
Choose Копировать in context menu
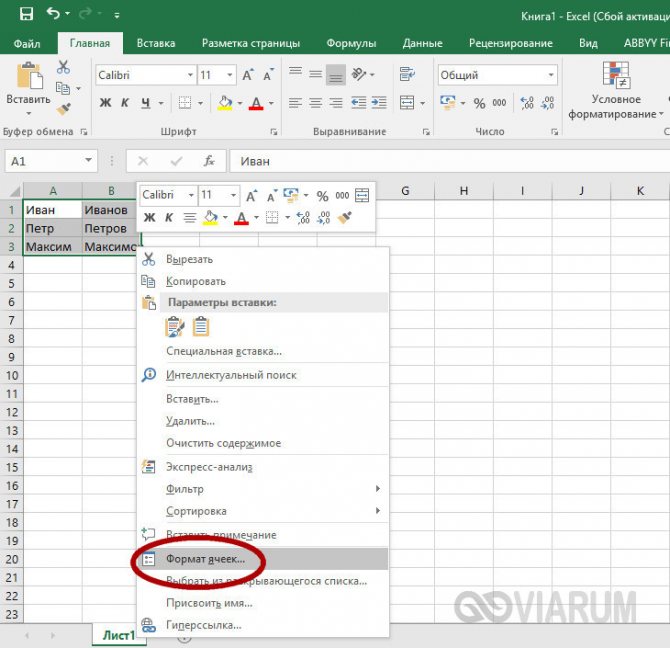coord(264,281)
